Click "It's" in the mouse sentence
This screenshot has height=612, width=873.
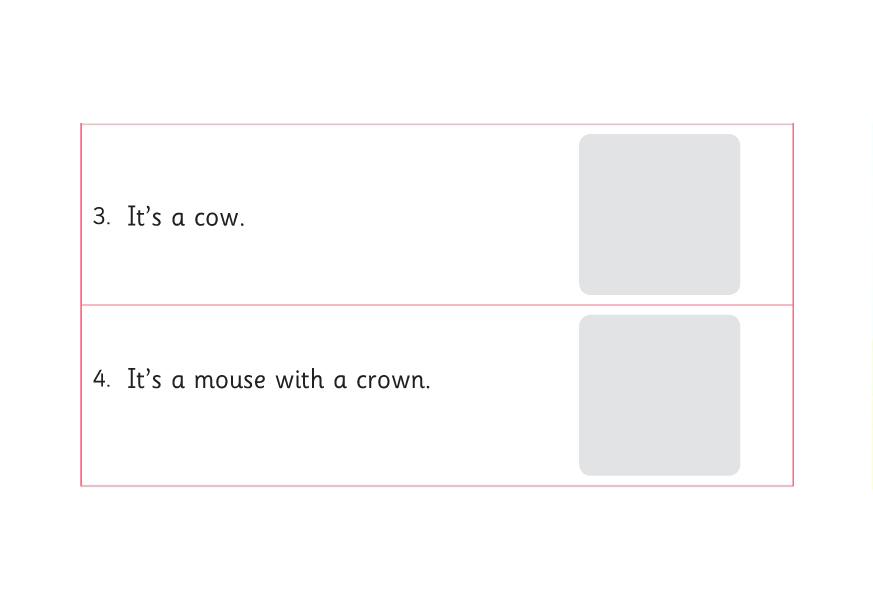[x=144, y=380]
